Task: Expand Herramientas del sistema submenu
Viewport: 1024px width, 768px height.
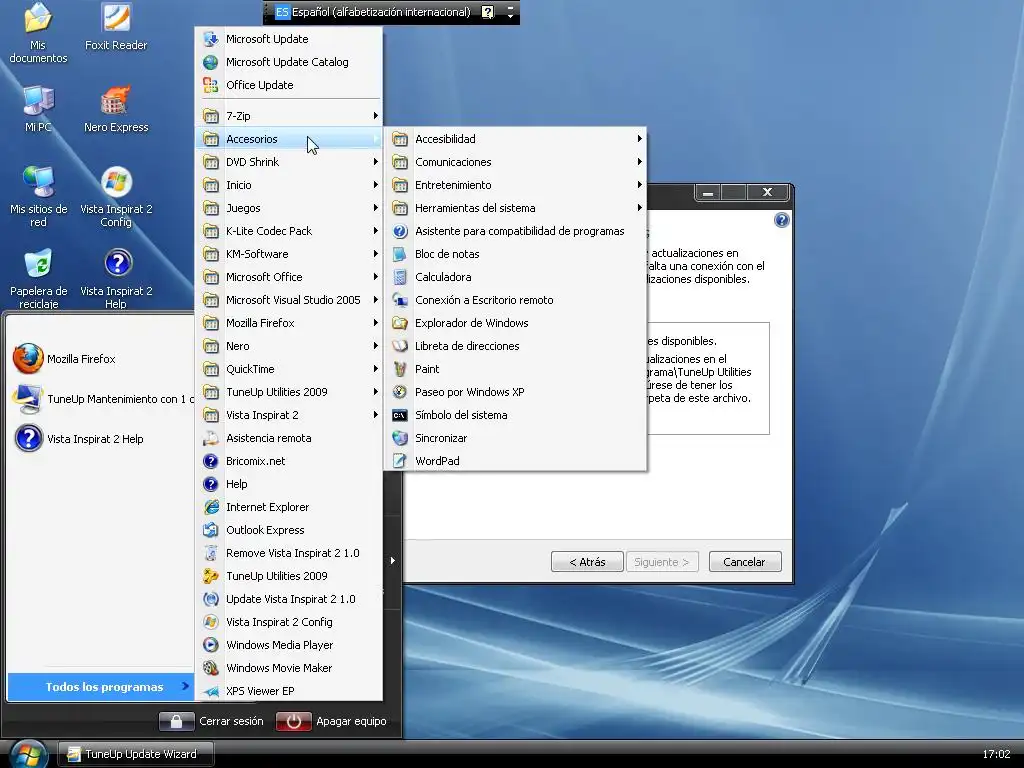Action: (x=516, y=208)
